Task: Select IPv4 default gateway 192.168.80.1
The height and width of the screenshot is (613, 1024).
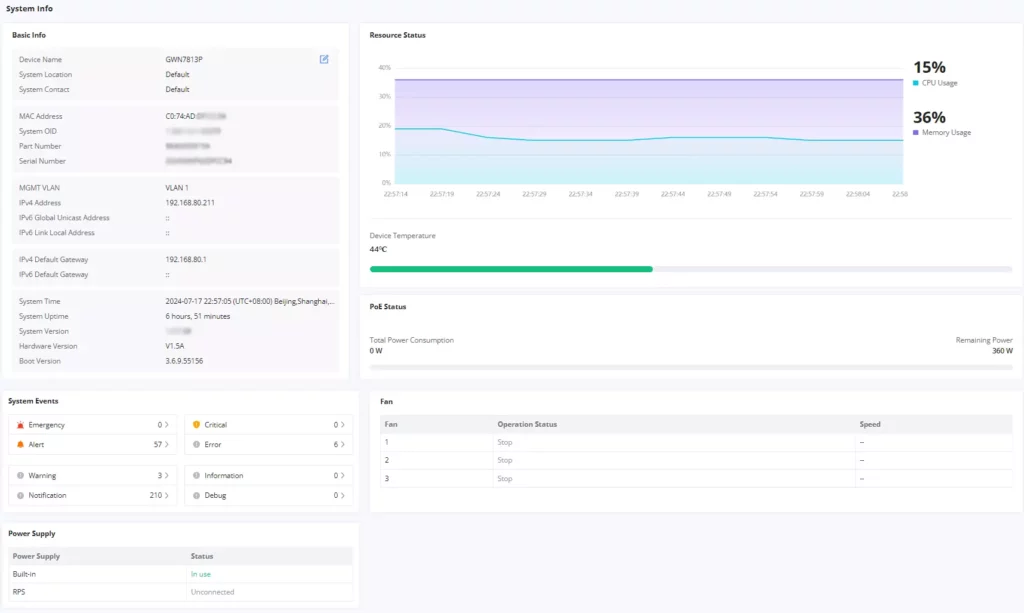Action: coord(185,260)
